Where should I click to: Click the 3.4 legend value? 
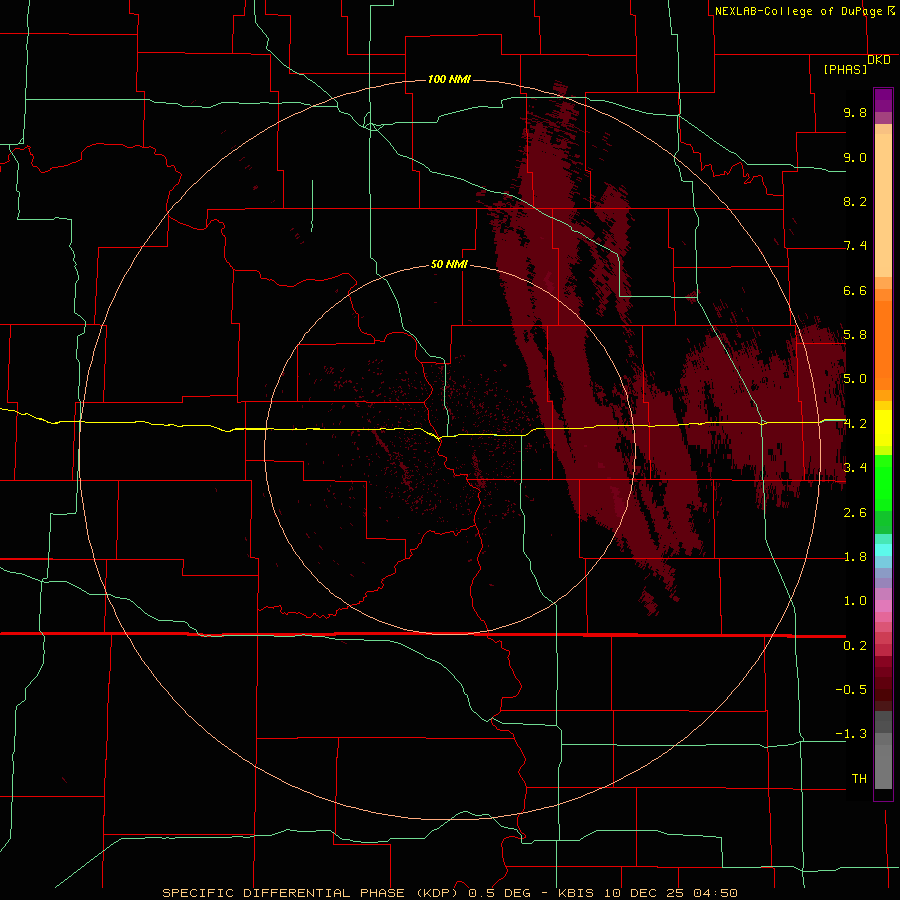point(855,468)
